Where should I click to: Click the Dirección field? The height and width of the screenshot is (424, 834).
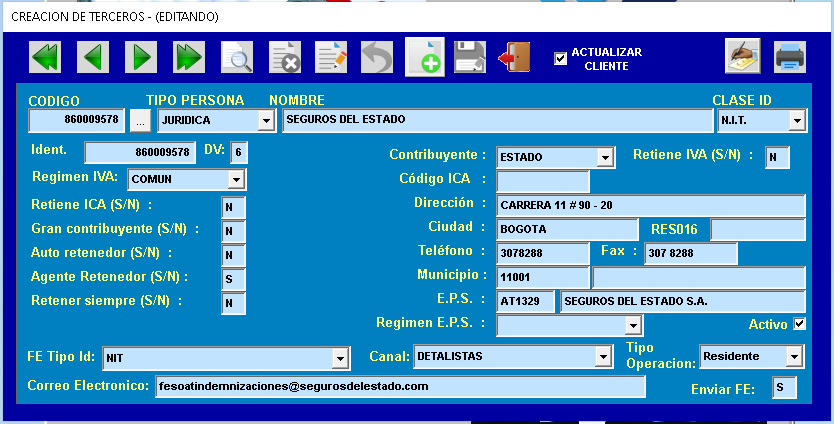pyautogui.click(x=651, y=205)
